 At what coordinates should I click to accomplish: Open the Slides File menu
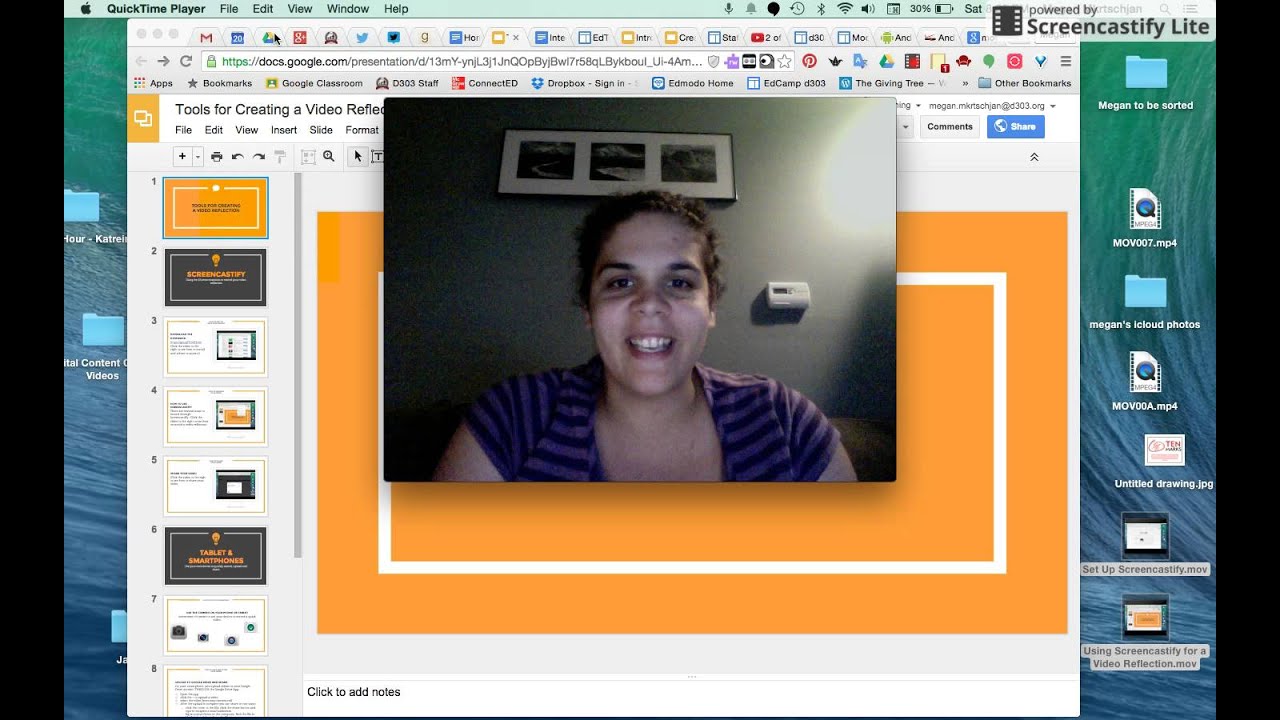[x=184, y=130]
